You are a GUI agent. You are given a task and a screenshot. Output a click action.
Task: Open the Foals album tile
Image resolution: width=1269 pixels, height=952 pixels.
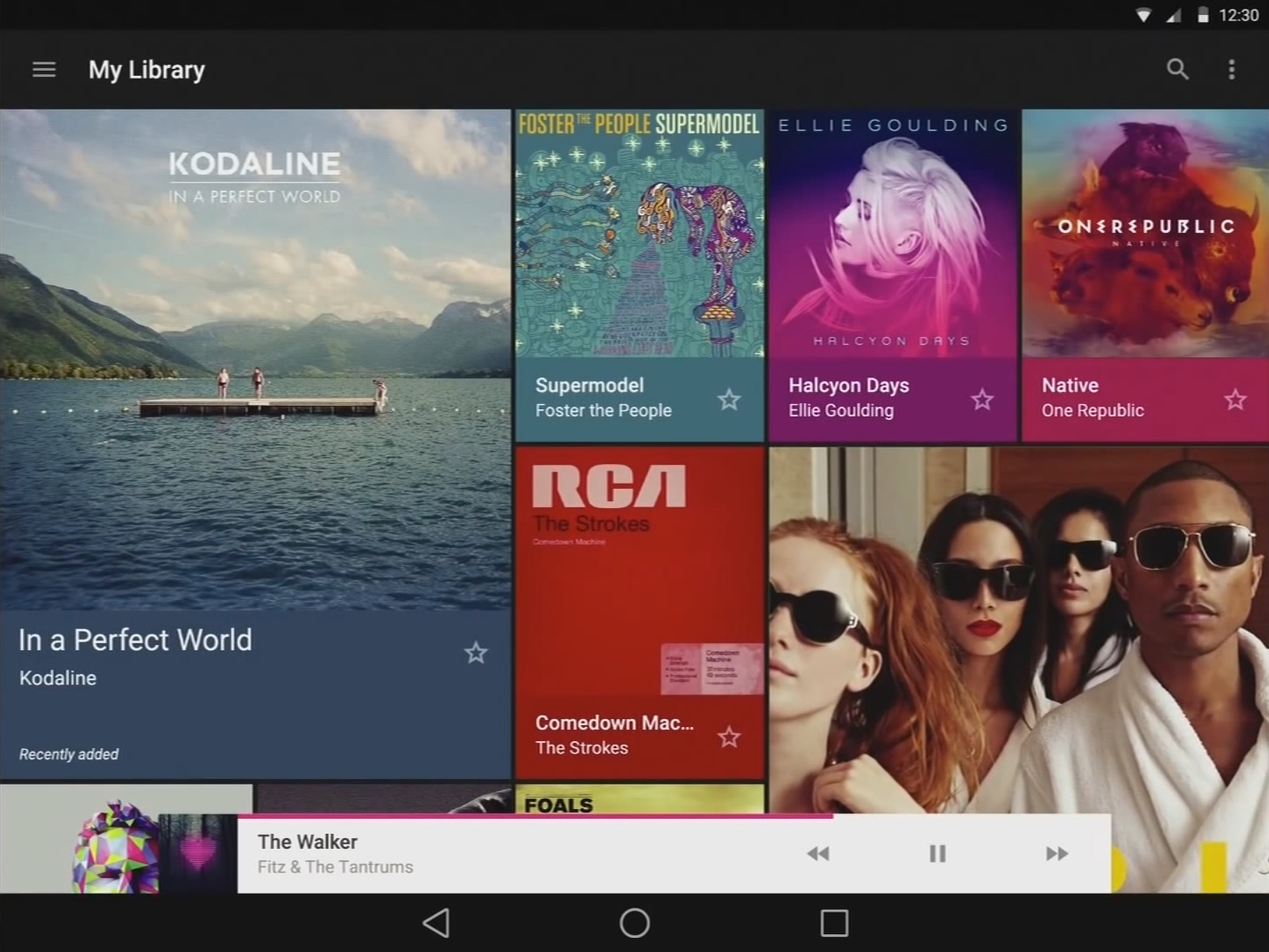click(x=640, y=798)
